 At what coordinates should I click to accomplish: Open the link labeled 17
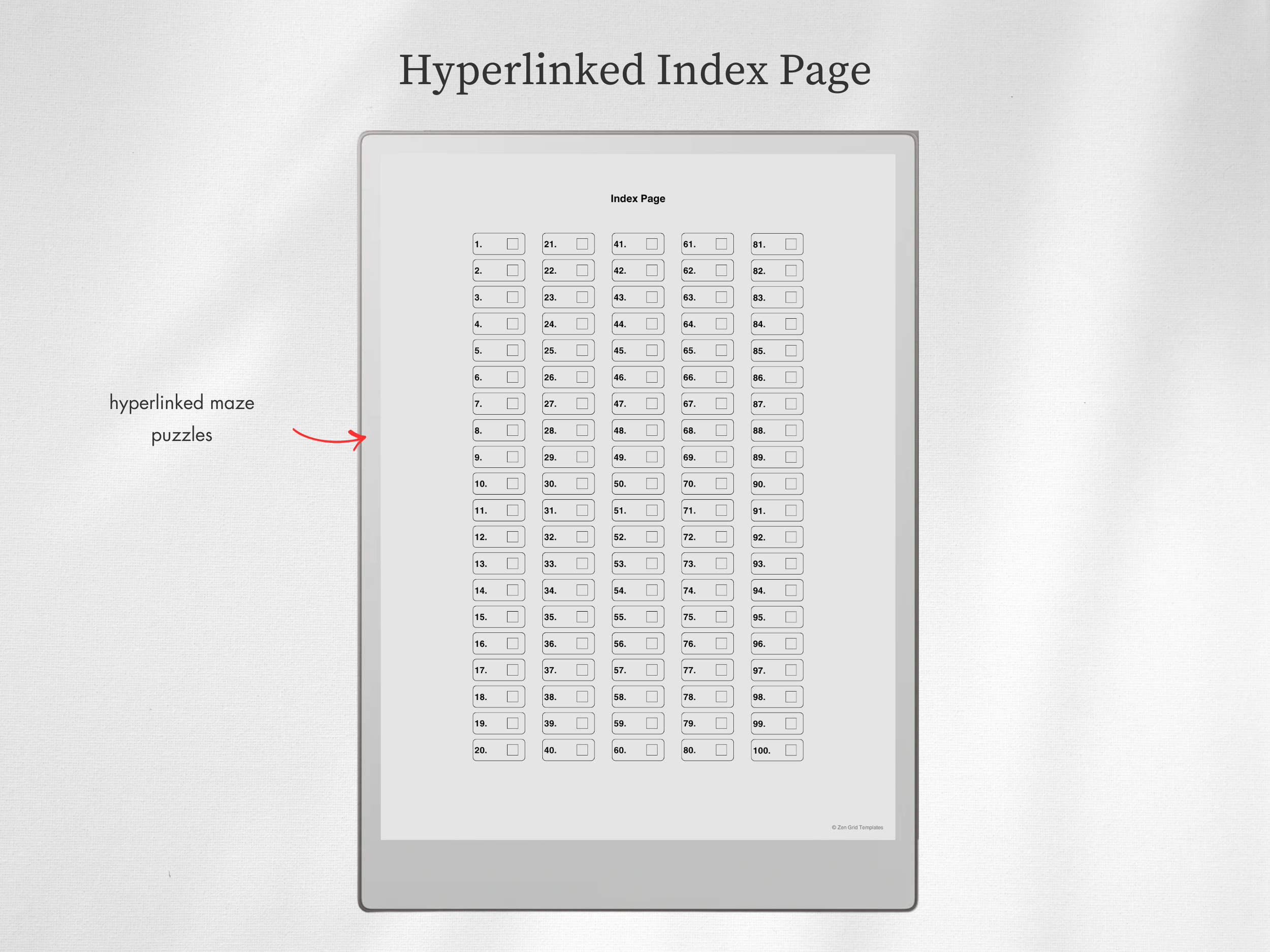[x=499, y=670]
